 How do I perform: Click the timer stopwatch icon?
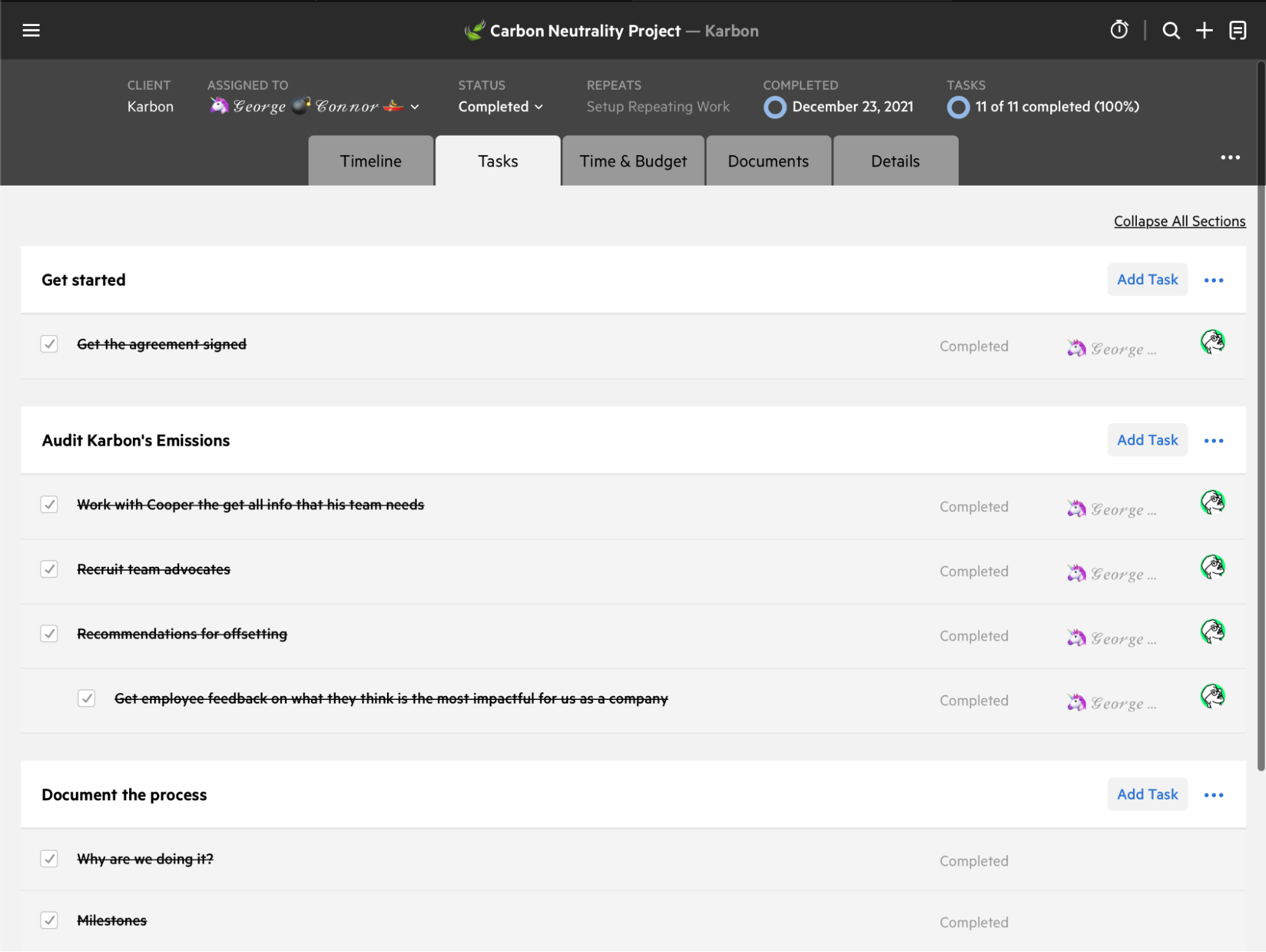tap(1119, 30)
